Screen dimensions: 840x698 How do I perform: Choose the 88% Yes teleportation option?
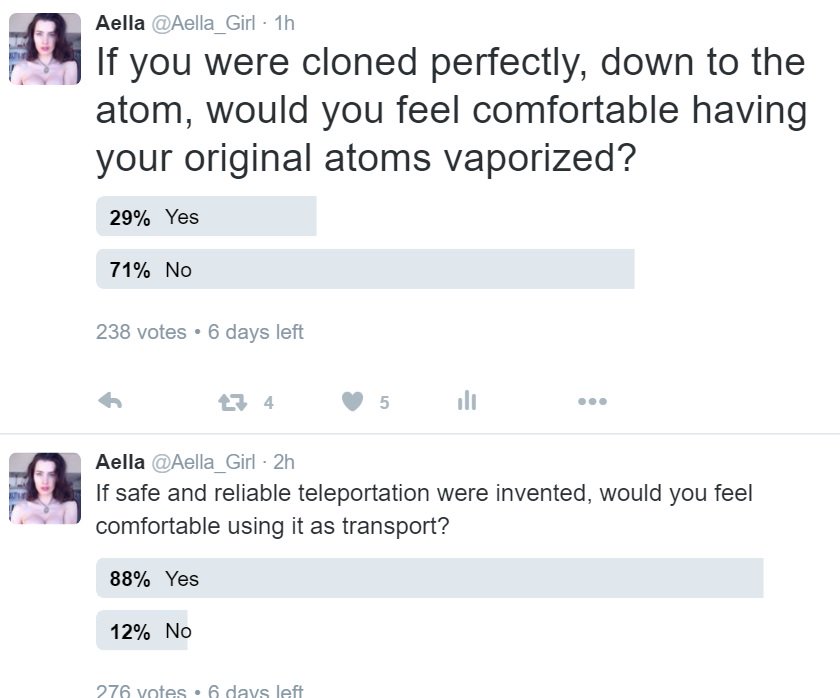coord(429,579)
